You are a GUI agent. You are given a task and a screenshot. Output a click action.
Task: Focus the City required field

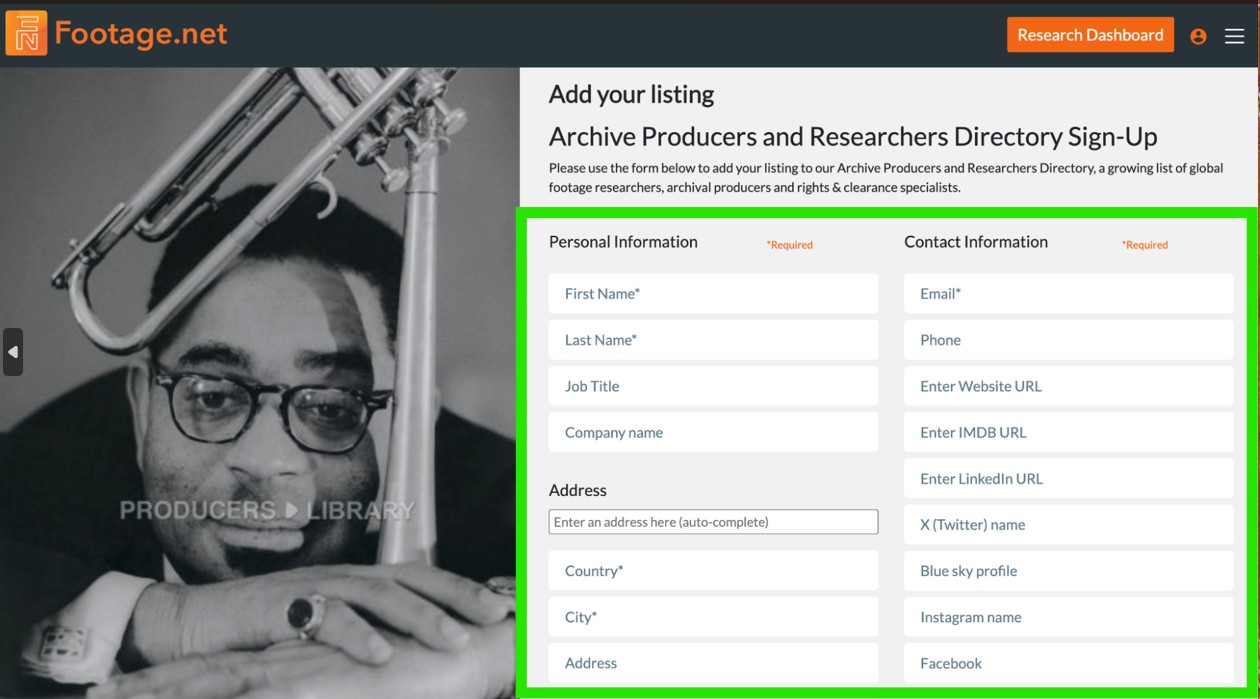pos(713,617)
